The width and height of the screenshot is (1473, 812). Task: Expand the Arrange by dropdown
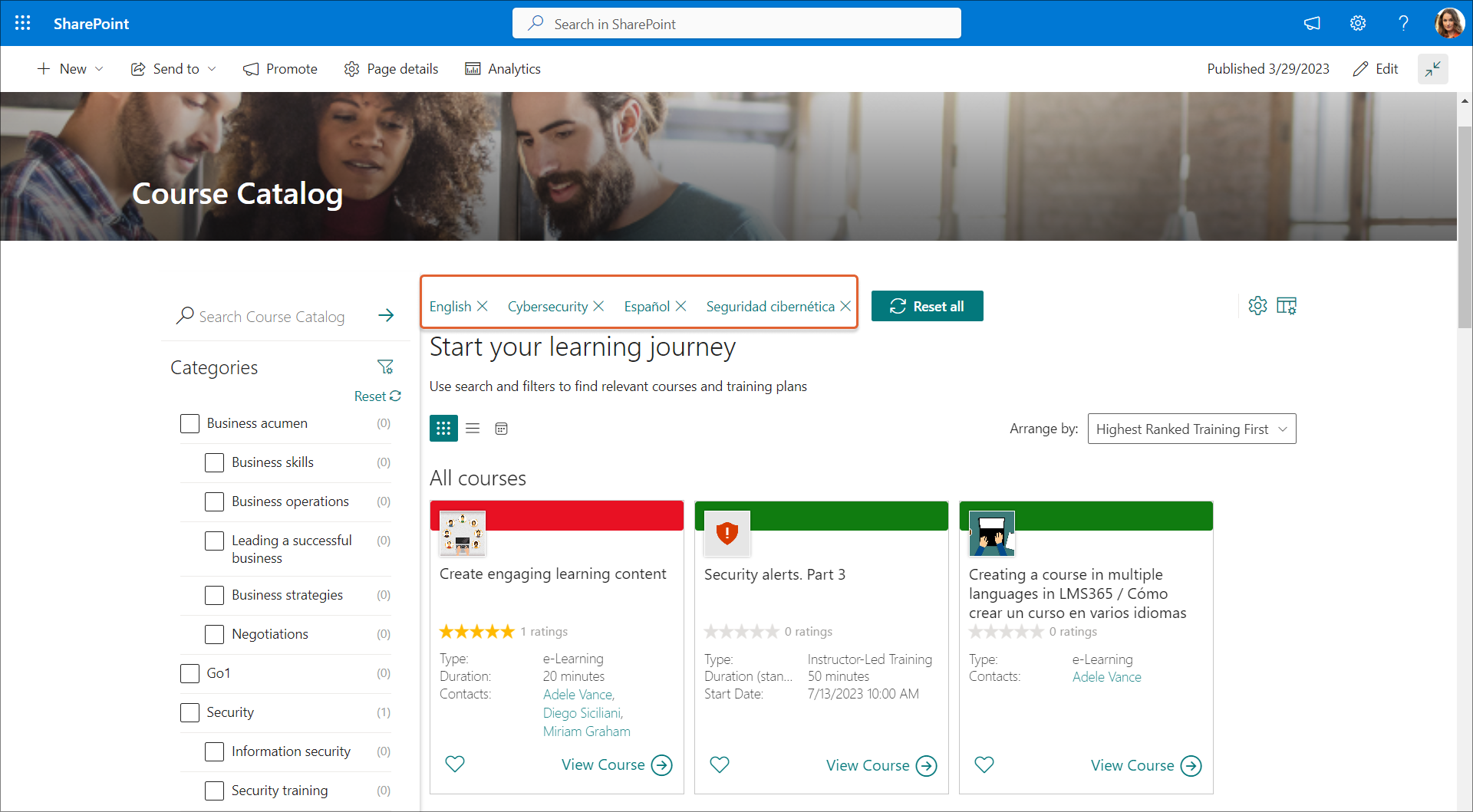(x=1191, y=429)
